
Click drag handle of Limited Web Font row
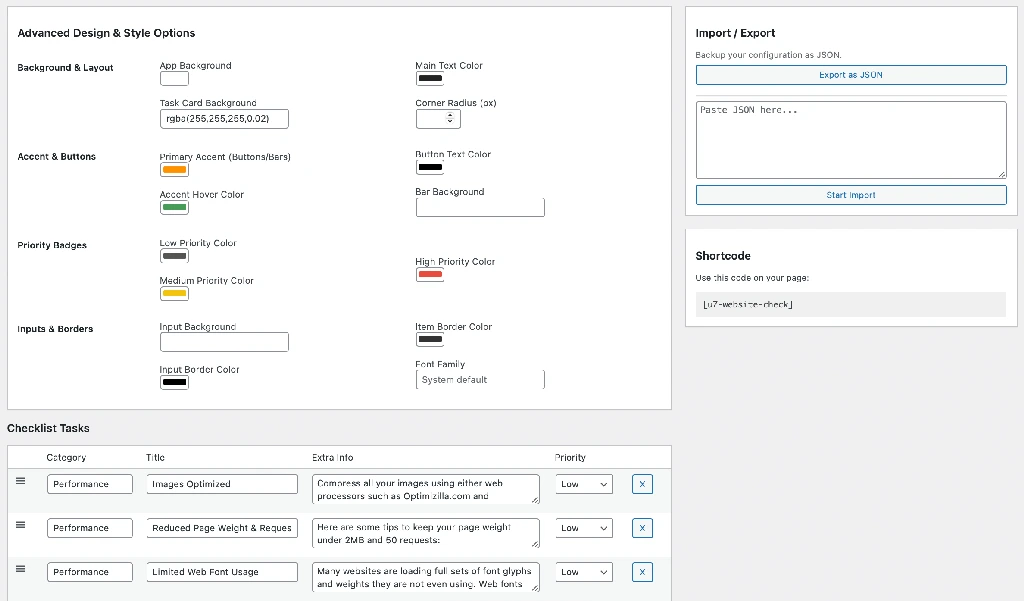[20, 569]
